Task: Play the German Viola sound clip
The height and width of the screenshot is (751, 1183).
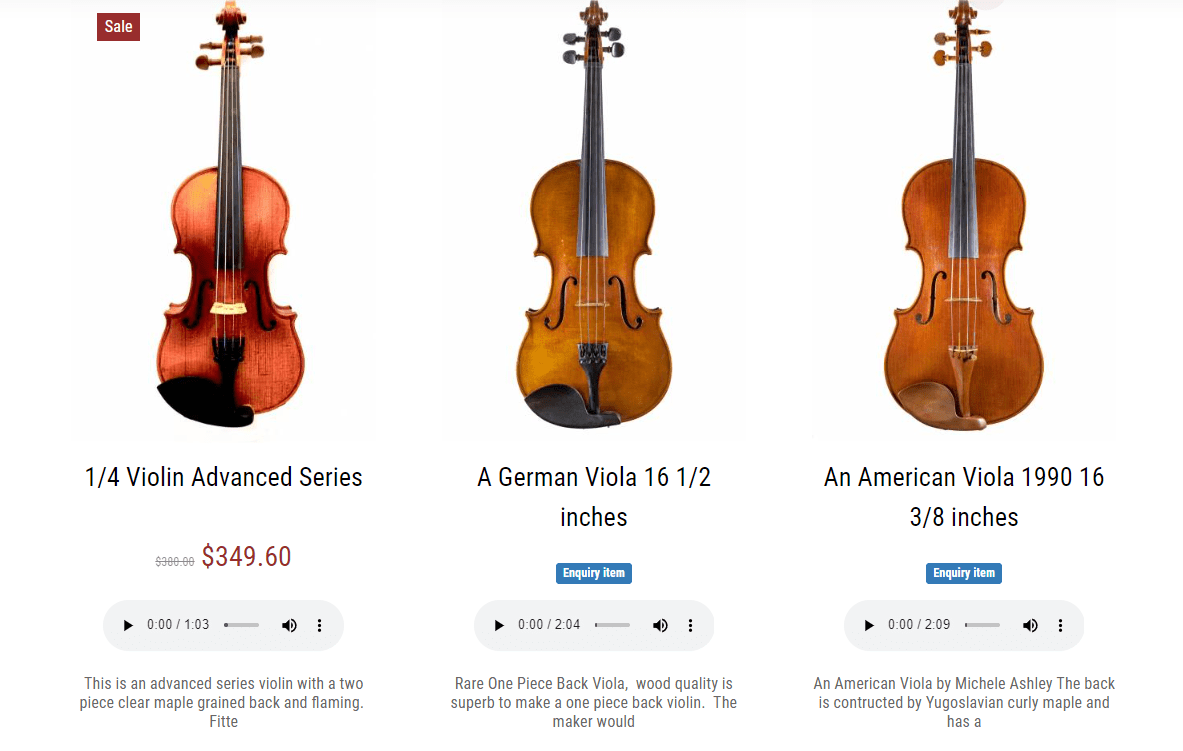Action: click(x=498, y=625)
